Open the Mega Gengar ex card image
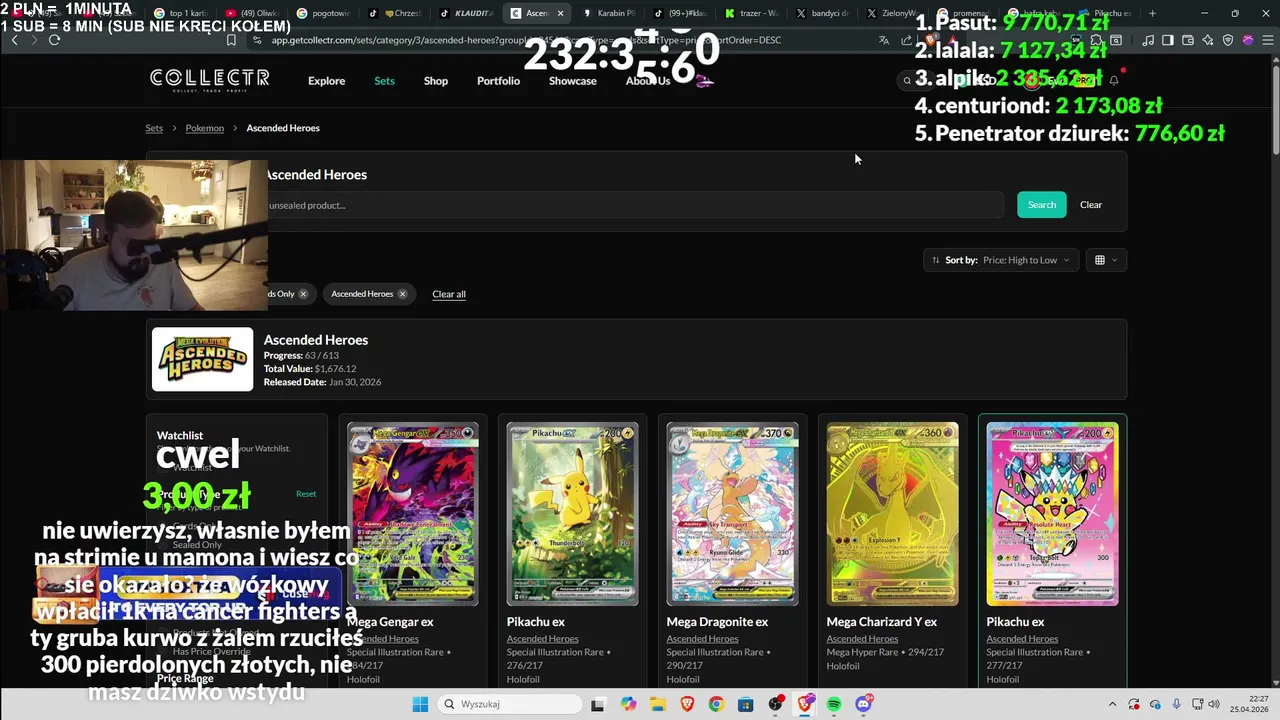 [x=413, y=514]
